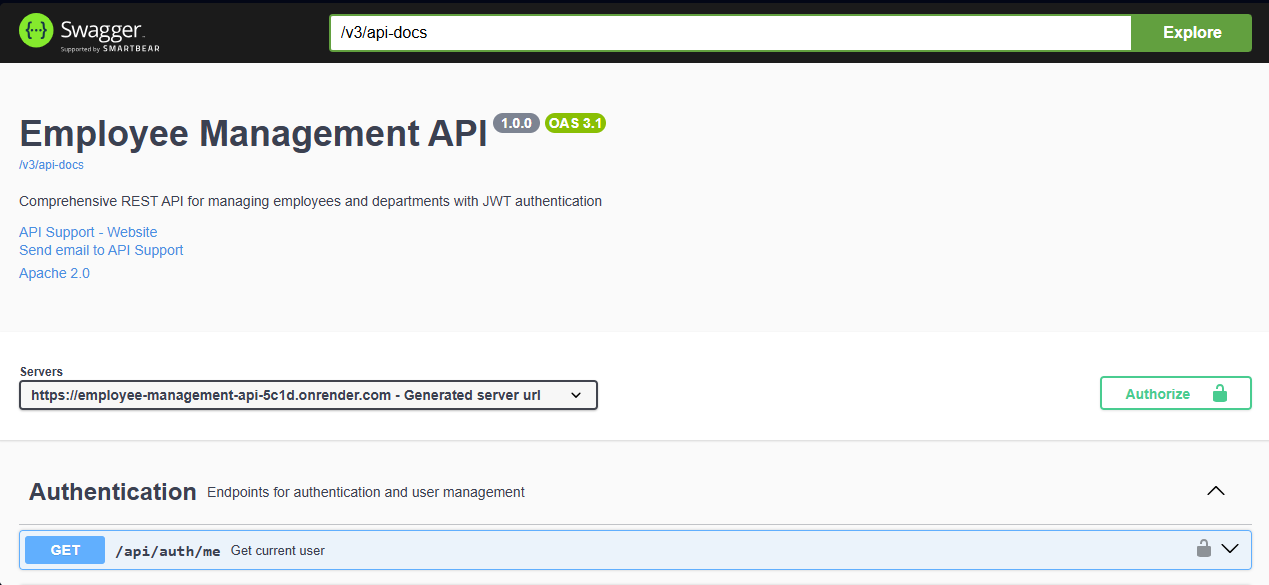Select the GET method label
The image size is (1269, 585).
click(64, 549)
